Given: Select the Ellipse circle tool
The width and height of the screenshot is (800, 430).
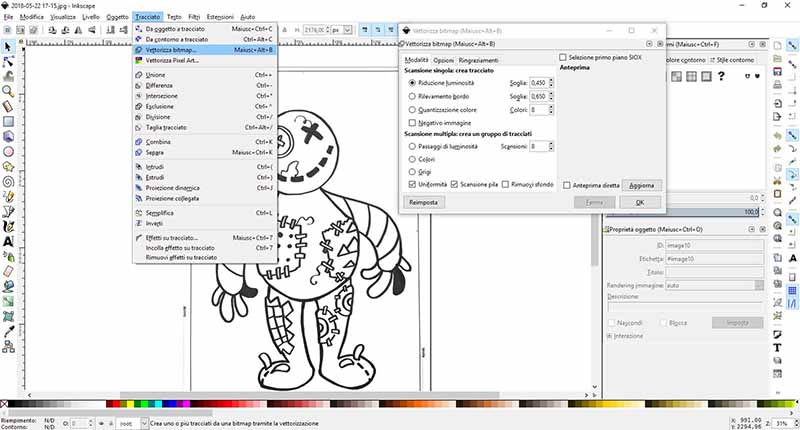Looking at the screenshot, I should coord(8,151).
